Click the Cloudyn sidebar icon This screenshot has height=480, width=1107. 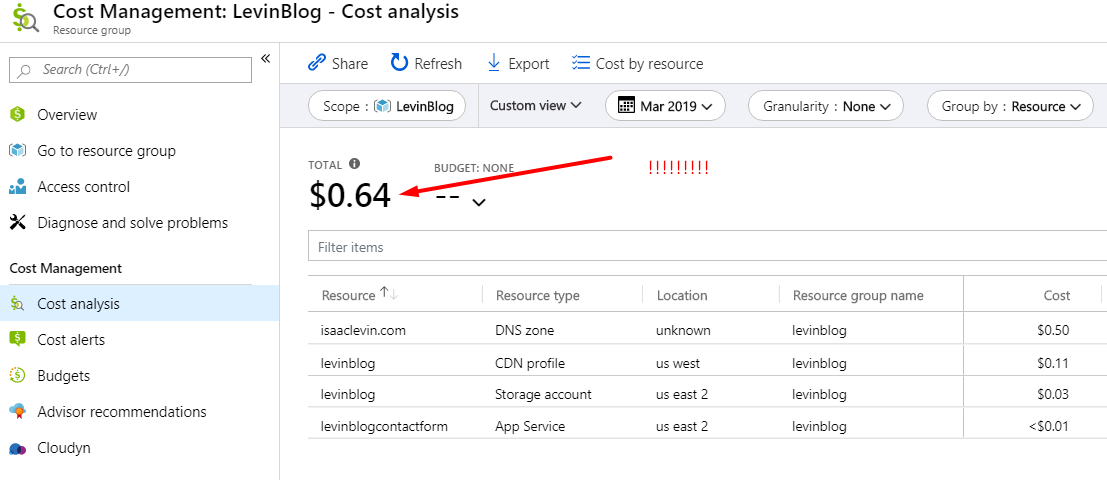[17, 448]
